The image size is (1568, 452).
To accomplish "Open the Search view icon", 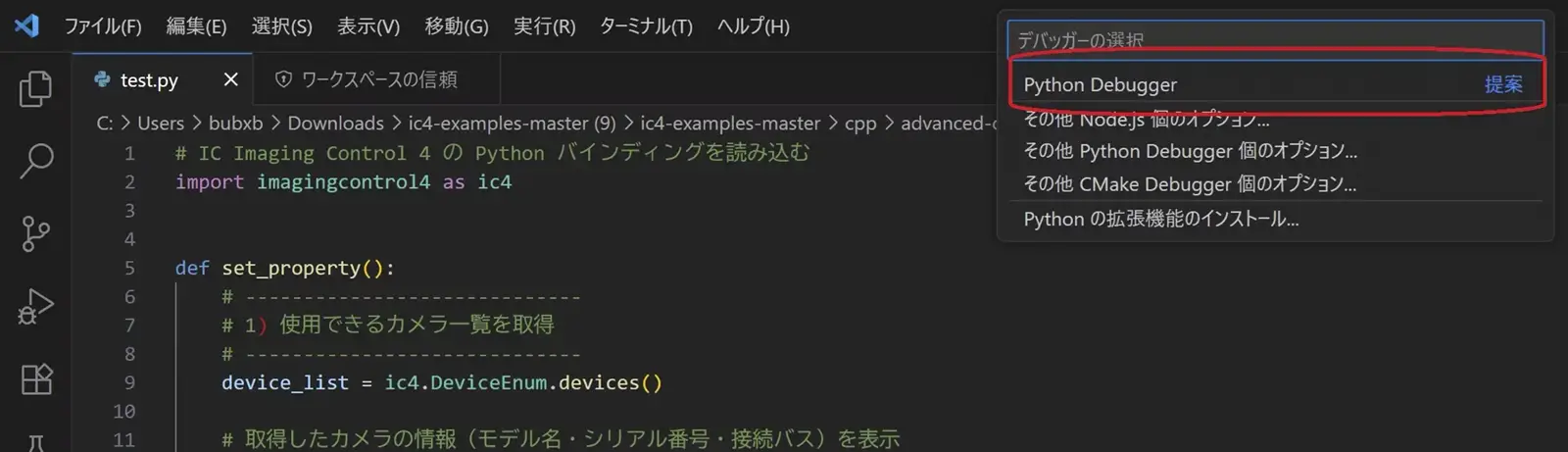I will pos(35,161).
